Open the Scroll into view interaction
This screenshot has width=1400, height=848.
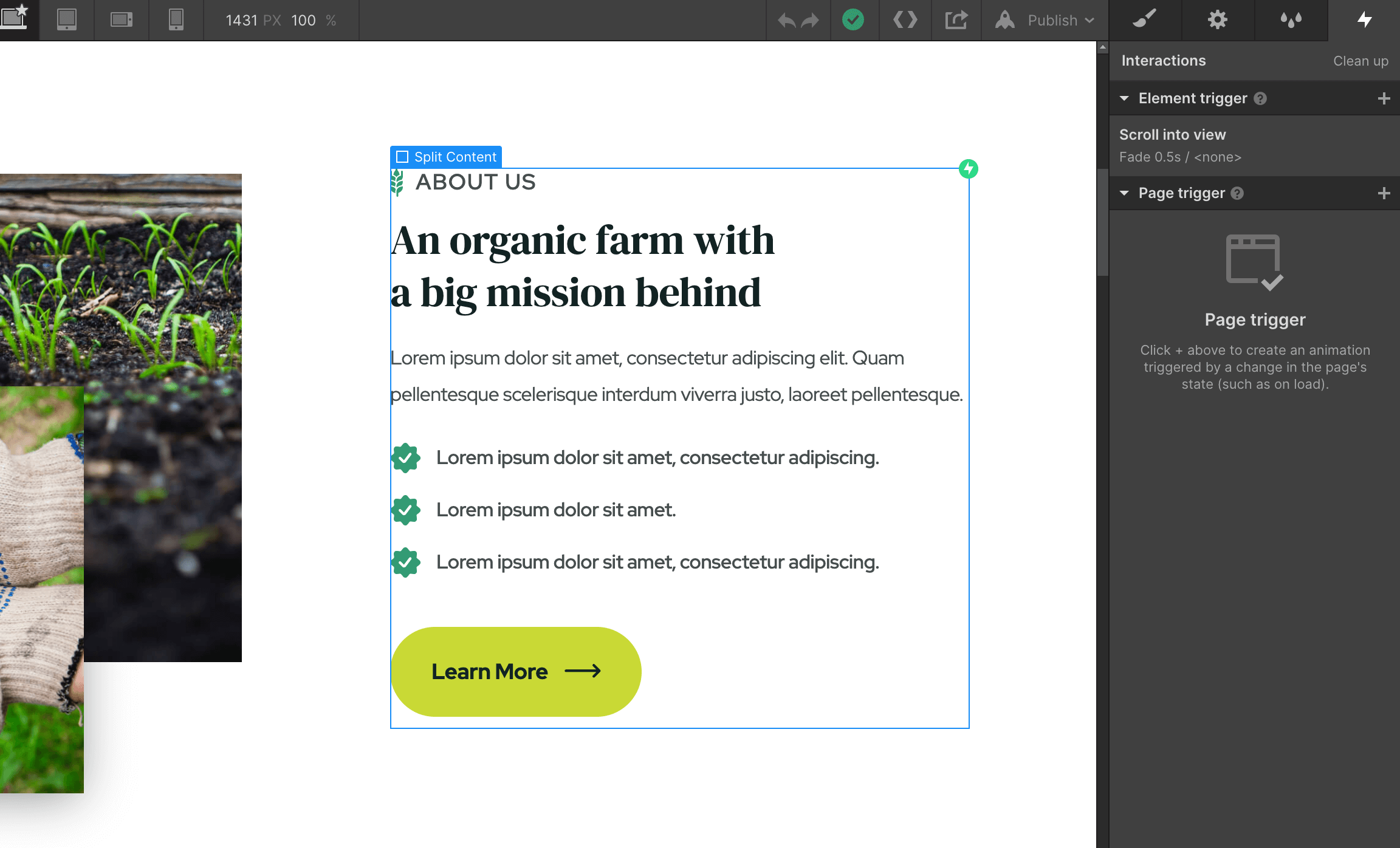click(1254, 145)
